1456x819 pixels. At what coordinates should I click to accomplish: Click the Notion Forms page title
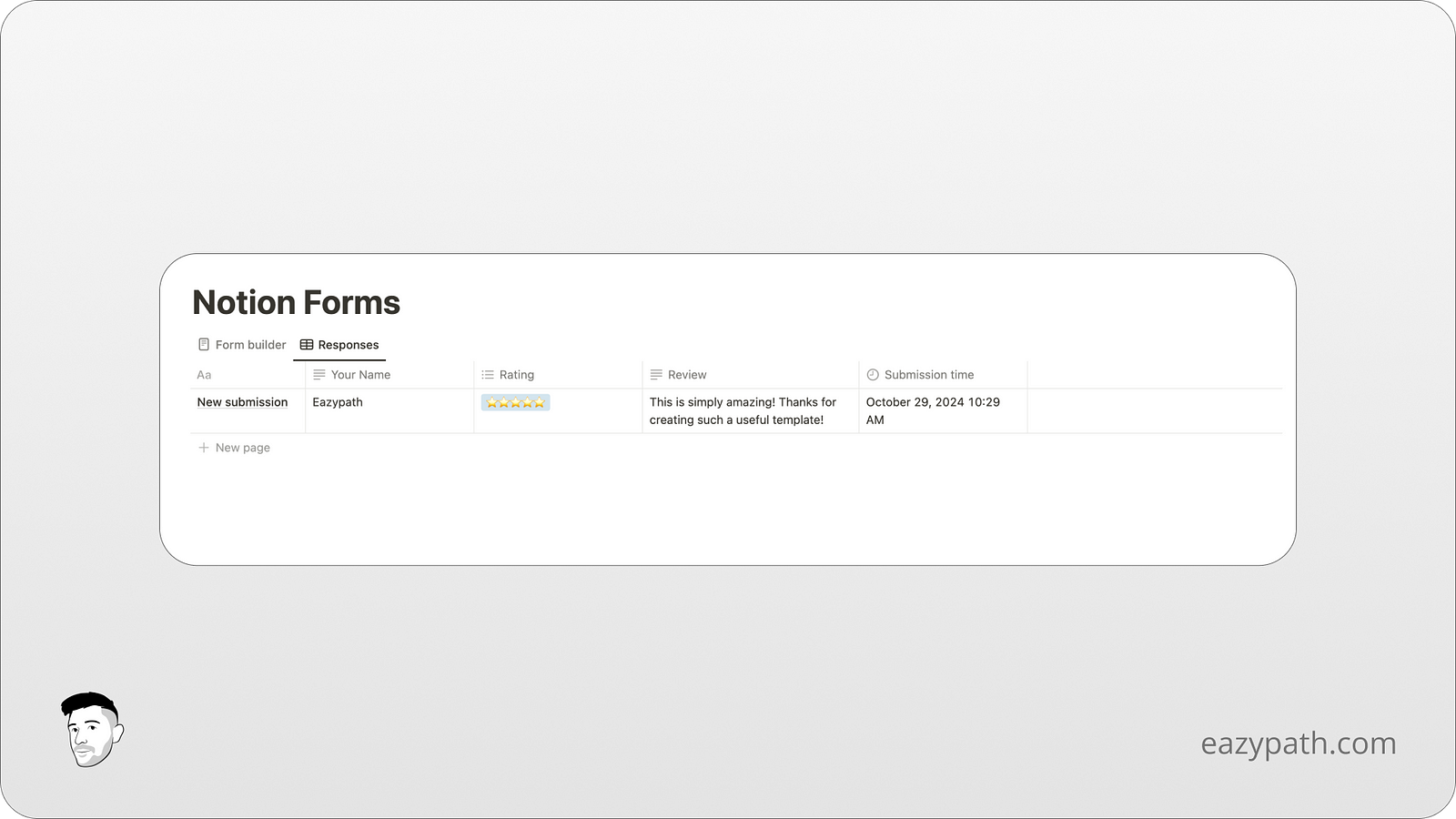pyautogui.click(x=296, y=302)
